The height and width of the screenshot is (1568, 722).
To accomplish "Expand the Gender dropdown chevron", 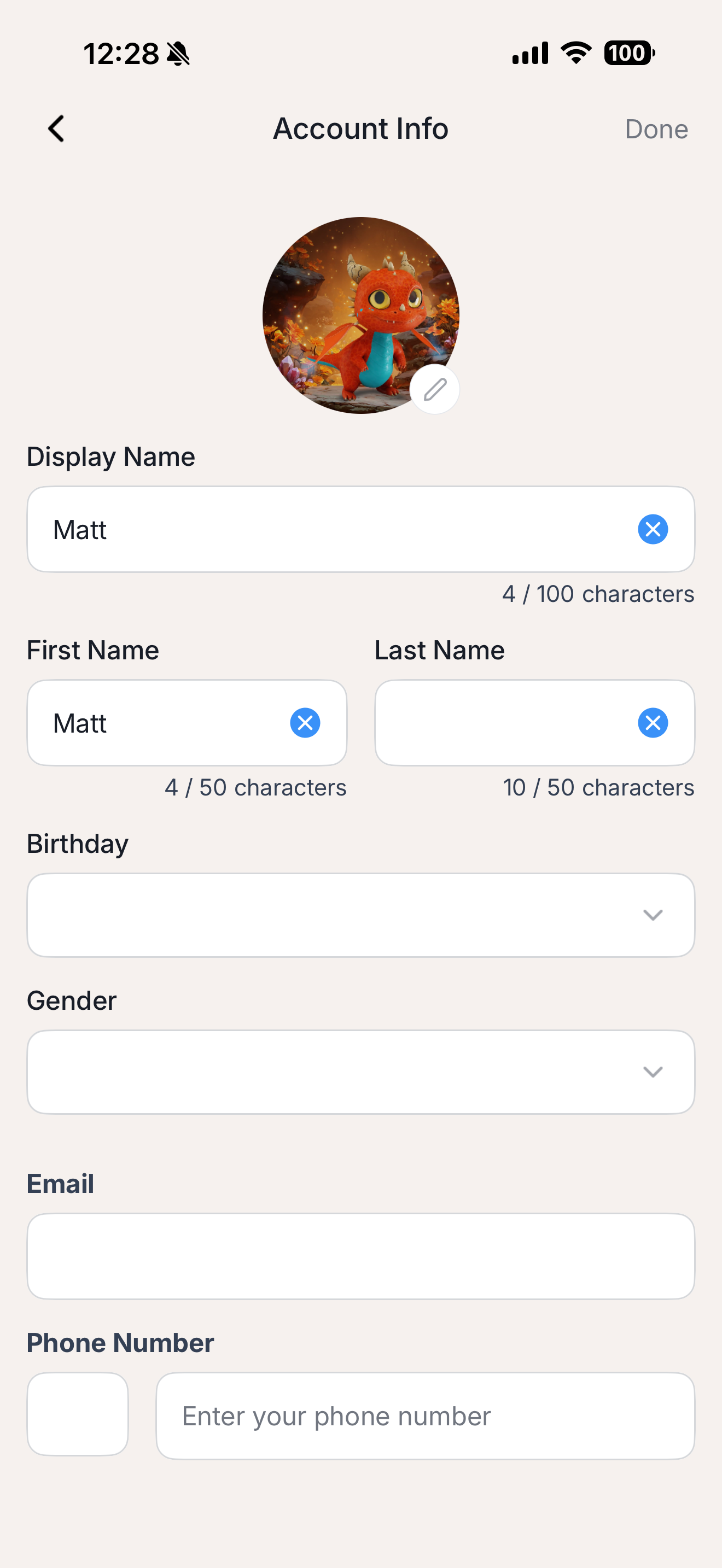I will click(x=653, y=1072).
